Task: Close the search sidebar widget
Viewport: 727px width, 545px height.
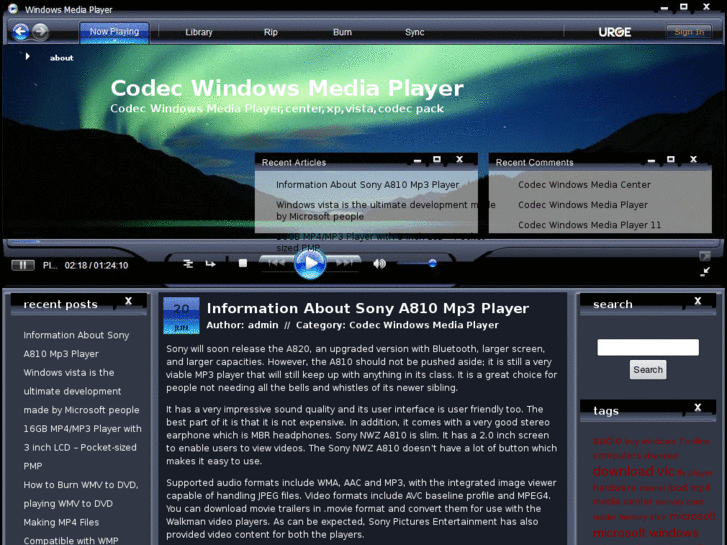Action: tap(697, 301)
